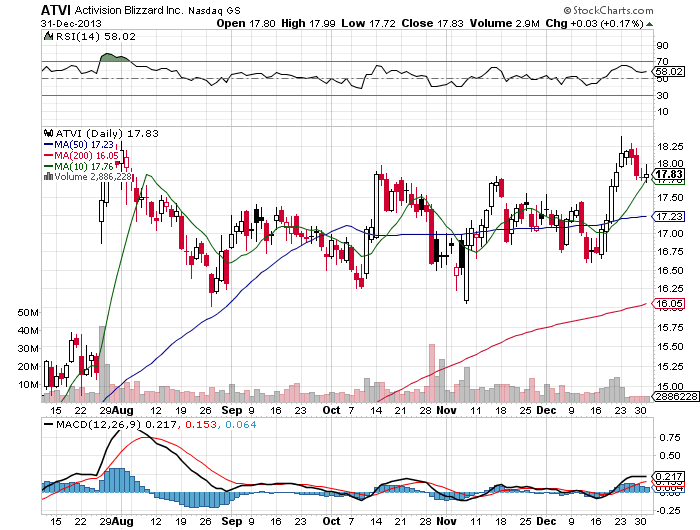Screen dimensions: 700x530
Task: Click Oct on the price chart date axis
Action: pyautogui.click(x=331, y=410)
